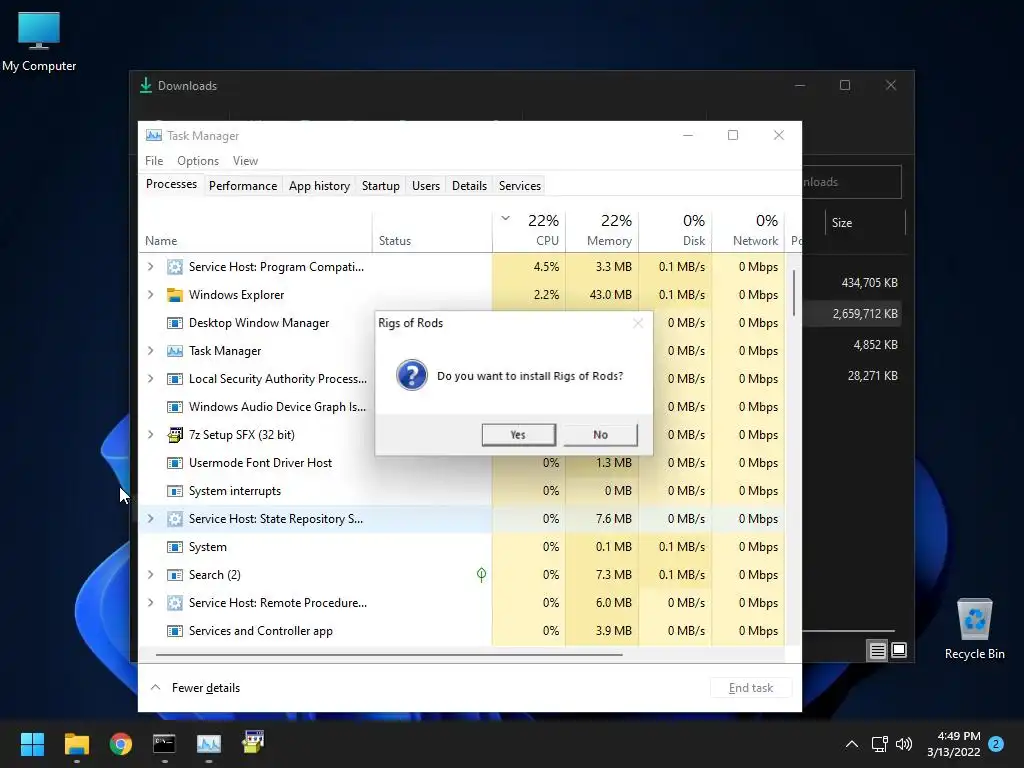Click the Status column header
The image size is (1024, 768).
pos(432,231)
